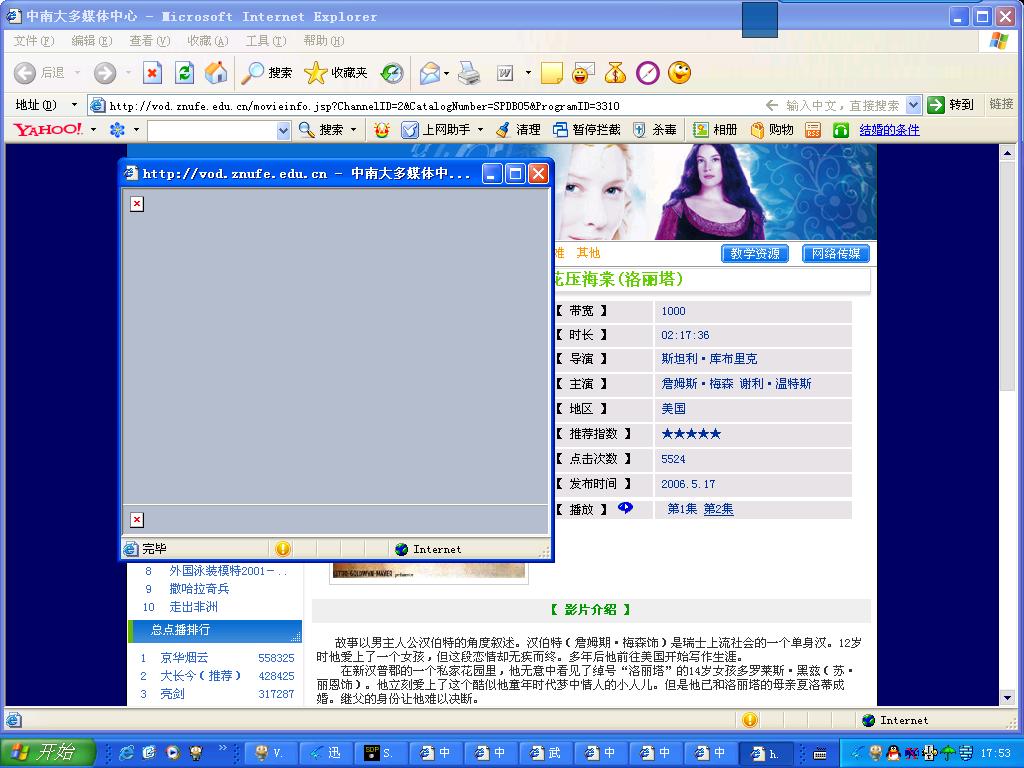Click the money bag toolbar icon

pos(615,72)
